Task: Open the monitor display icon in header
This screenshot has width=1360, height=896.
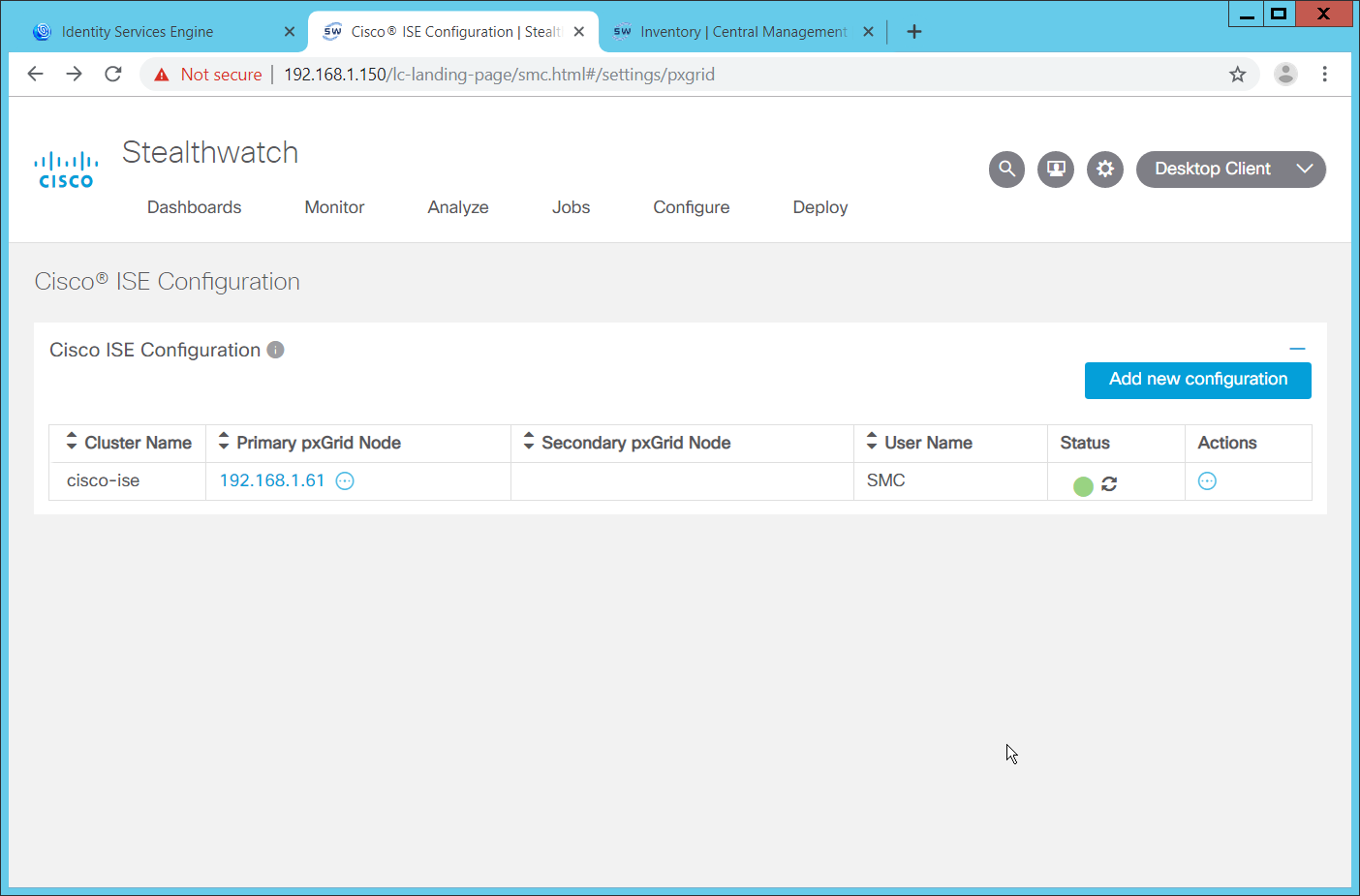Action: 1056,170
